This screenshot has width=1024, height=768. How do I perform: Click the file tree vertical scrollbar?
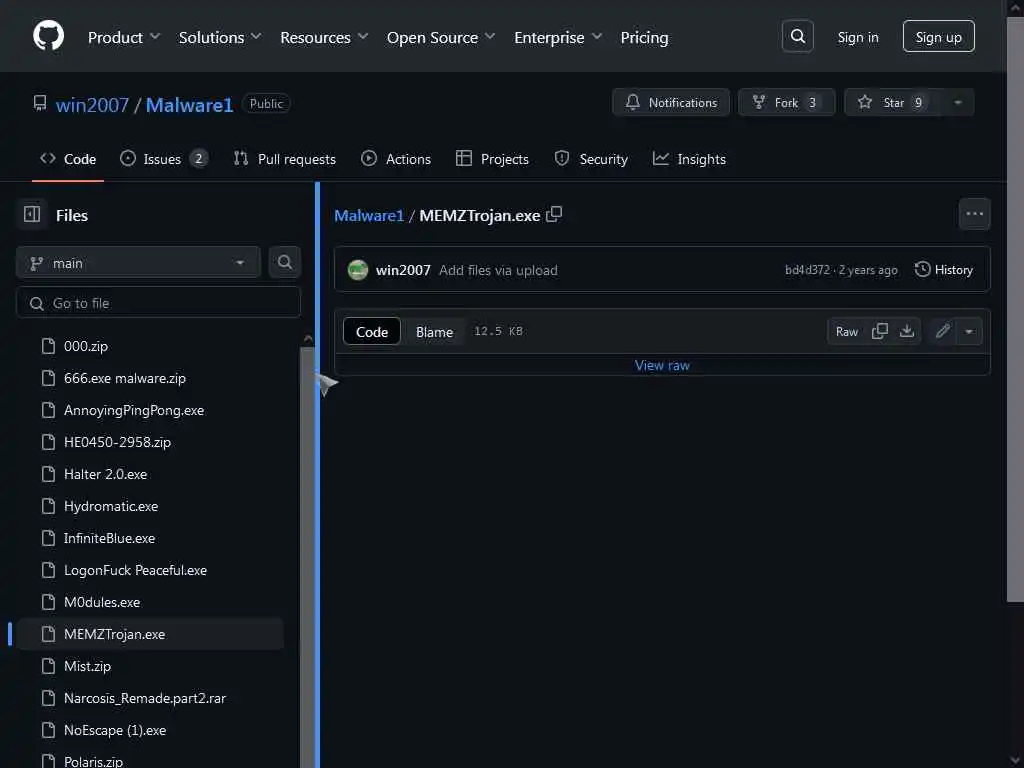[x=307, y=555]
